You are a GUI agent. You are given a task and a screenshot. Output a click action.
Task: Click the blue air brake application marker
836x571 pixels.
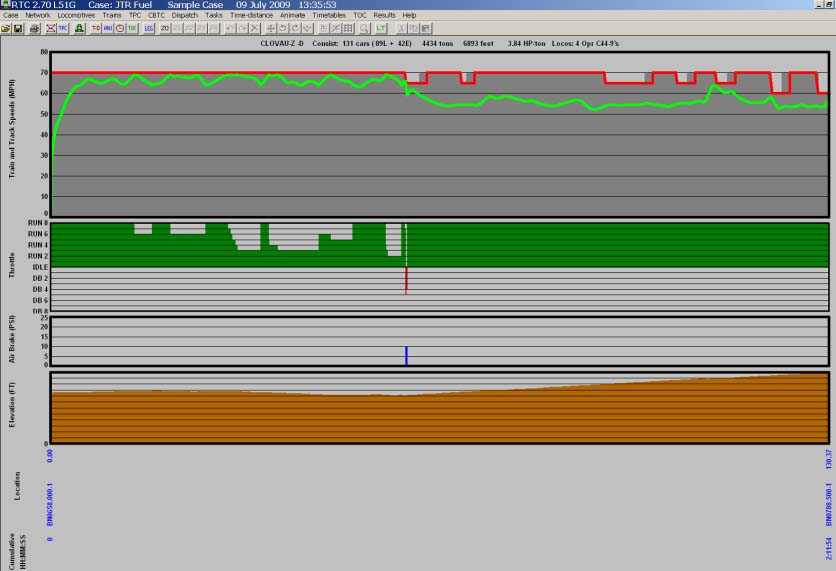coord(406,355)
